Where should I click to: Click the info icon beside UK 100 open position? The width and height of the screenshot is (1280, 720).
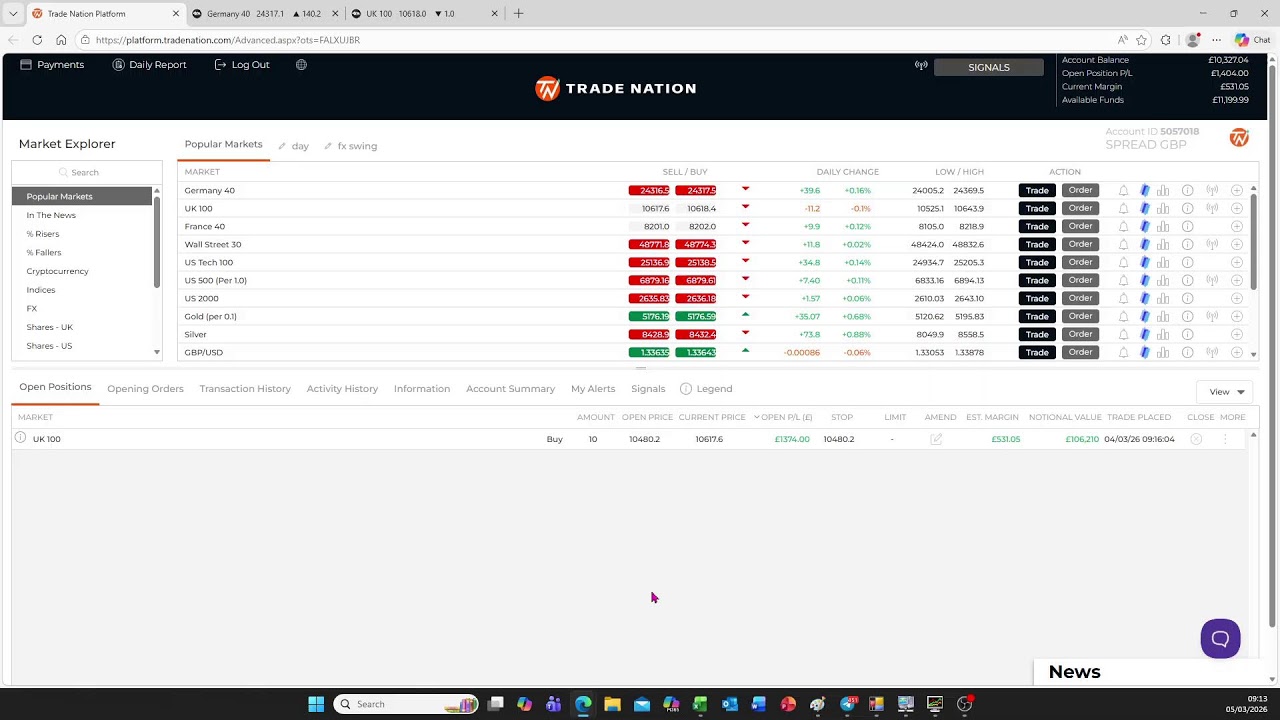[x=20, y=438]
